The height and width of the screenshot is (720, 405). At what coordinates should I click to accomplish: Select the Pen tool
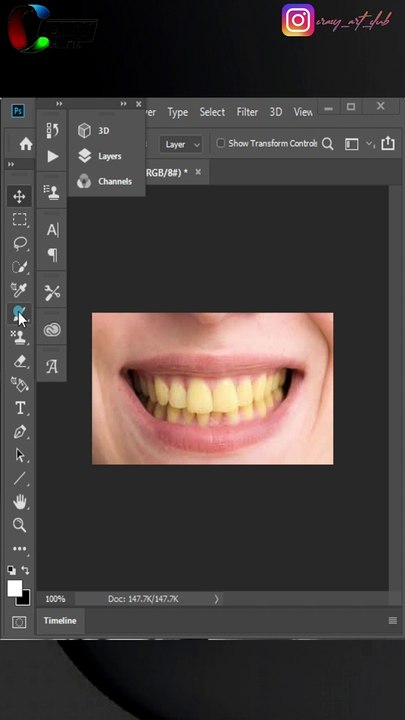tap(19, 432)
